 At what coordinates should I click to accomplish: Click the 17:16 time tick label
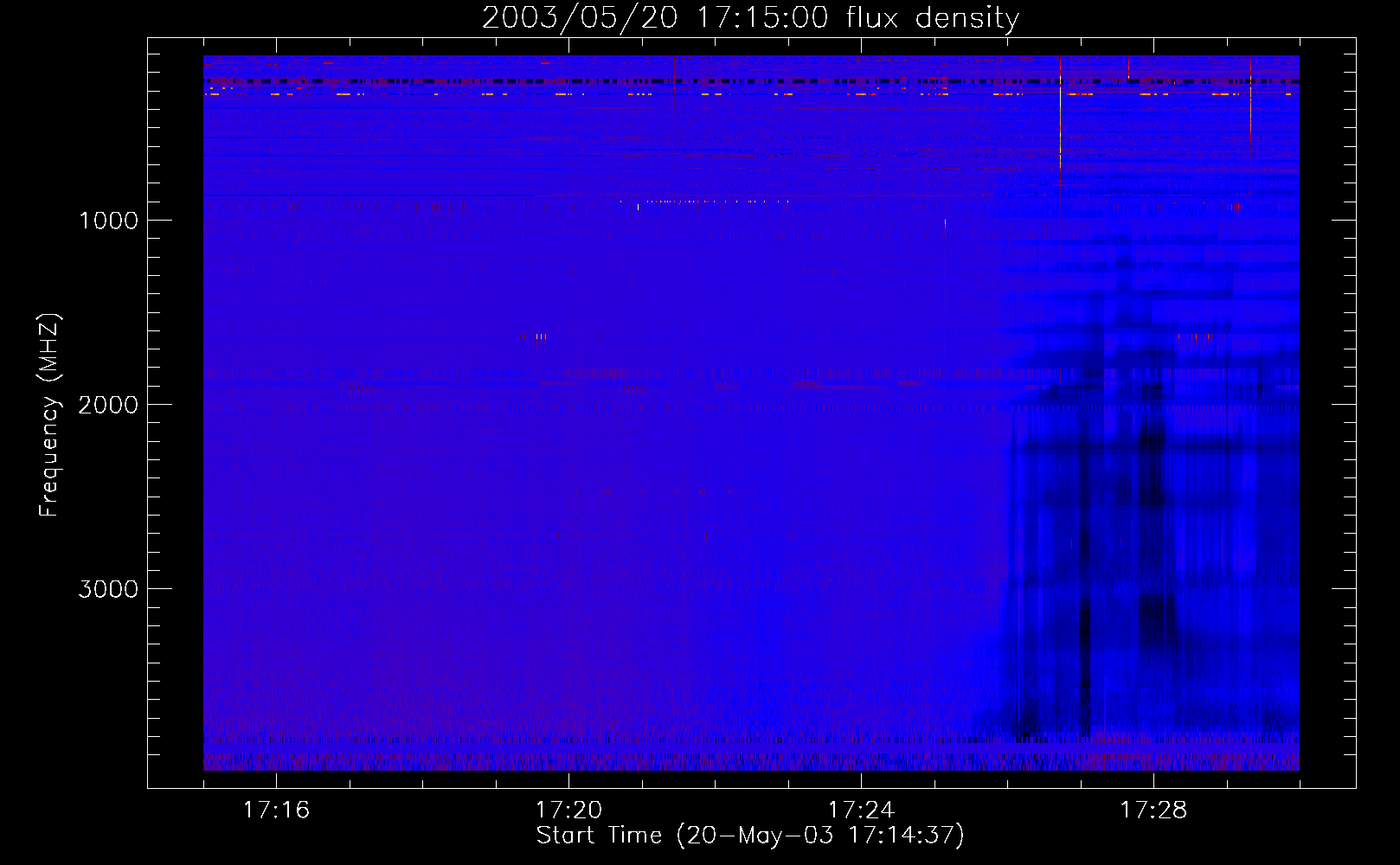click(276, 810)
